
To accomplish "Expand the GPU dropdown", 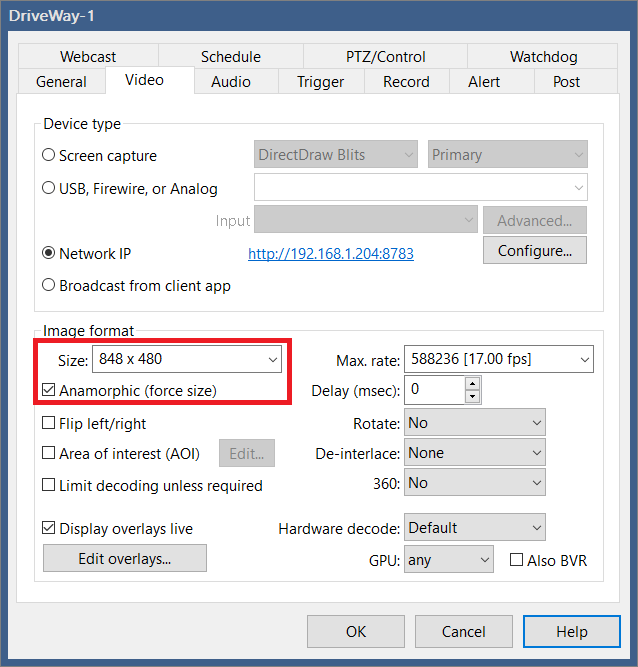I will coord(449,559).
